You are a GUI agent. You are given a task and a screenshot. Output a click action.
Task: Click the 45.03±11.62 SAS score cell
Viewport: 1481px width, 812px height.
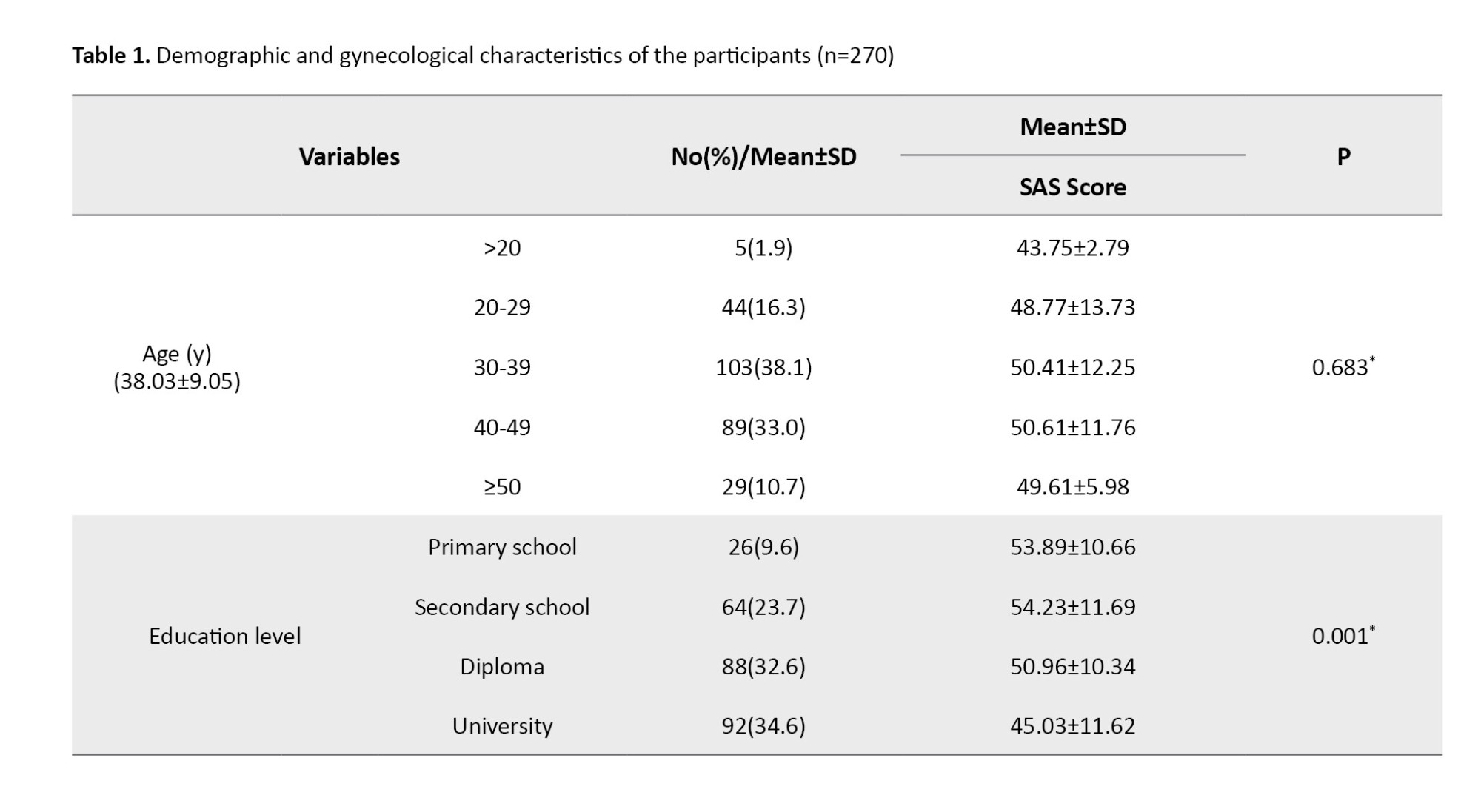tap(1072, 726)
